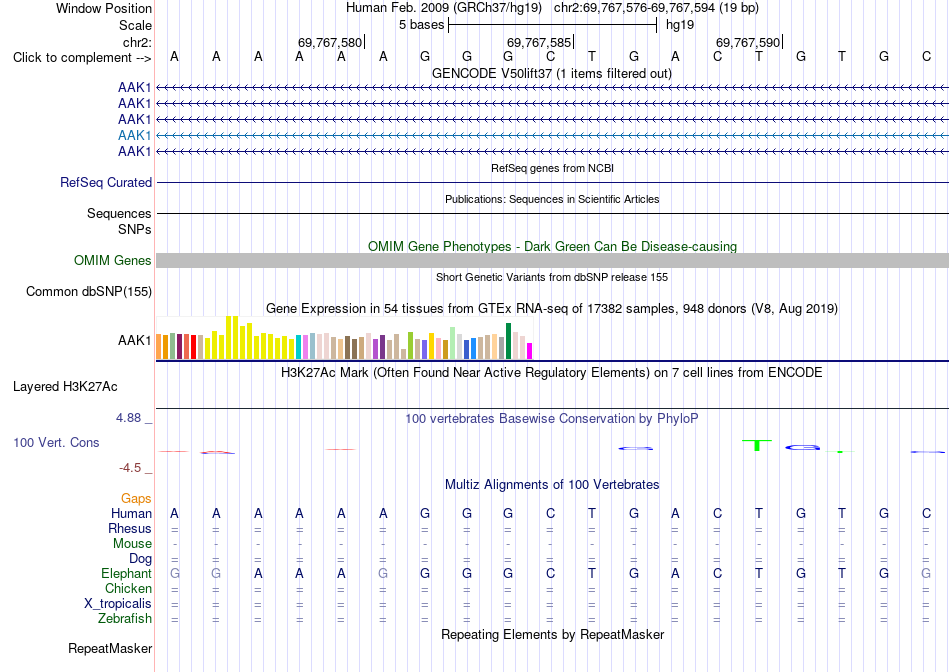Click the cyan bar in GTEx expression chart
This screenshot has width=950, height=672.
coord(299,347)
